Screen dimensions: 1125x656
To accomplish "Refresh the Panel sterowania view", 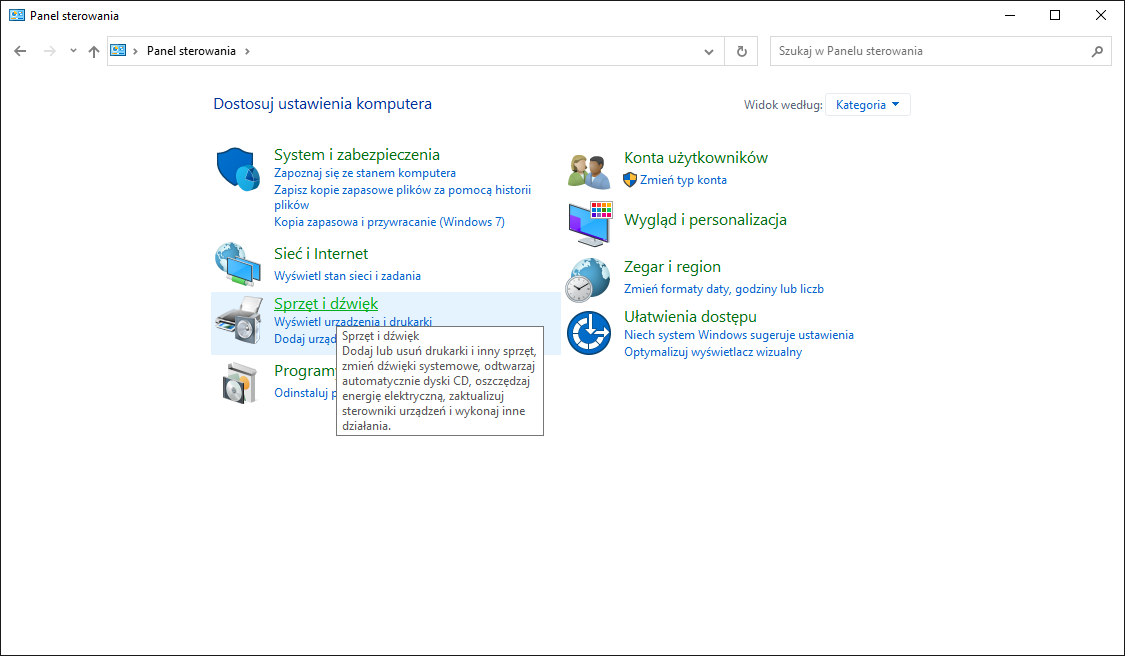I will (742, 51).
